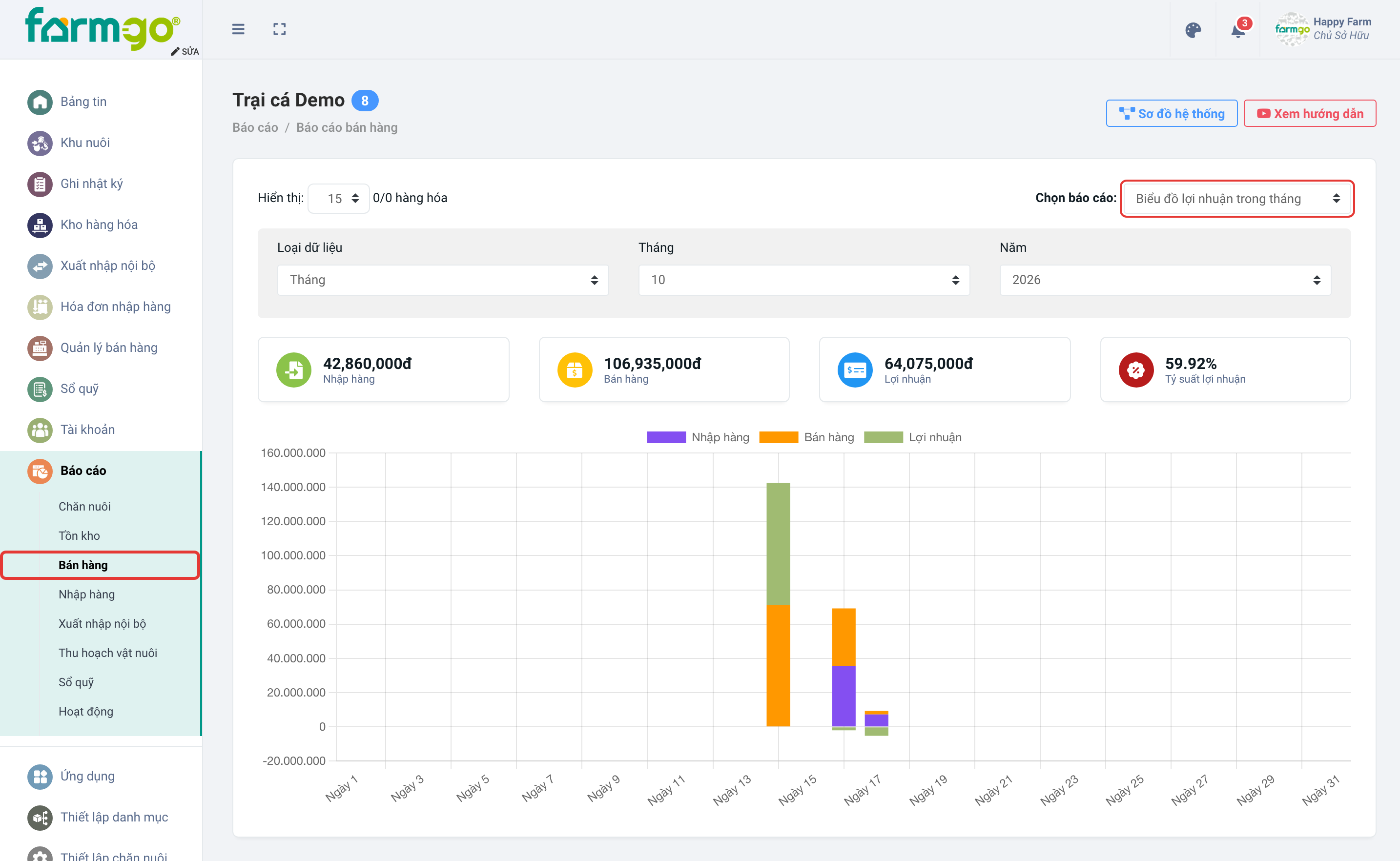This screenshot has width=1400, height=861.
Task: Click Báo cáo breadcrumb link
Action: [255, 127]
